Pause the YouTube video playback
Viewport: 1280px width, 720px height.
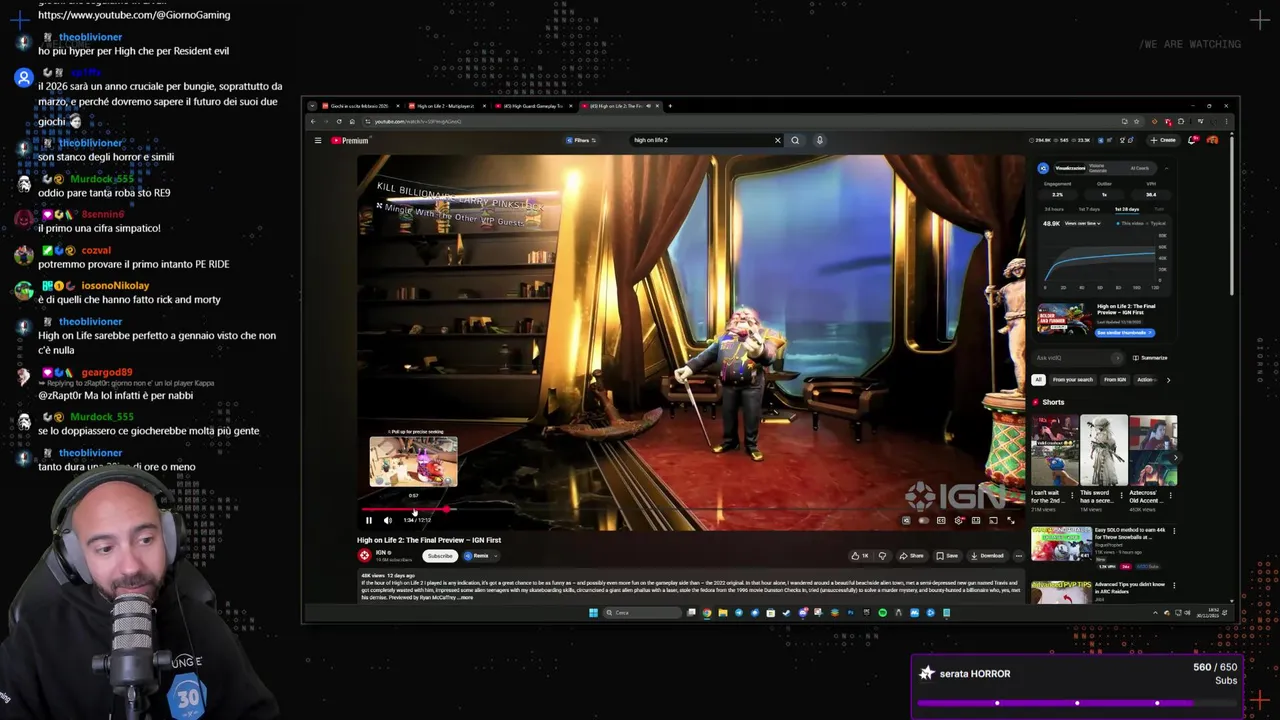tap(368, 520)
